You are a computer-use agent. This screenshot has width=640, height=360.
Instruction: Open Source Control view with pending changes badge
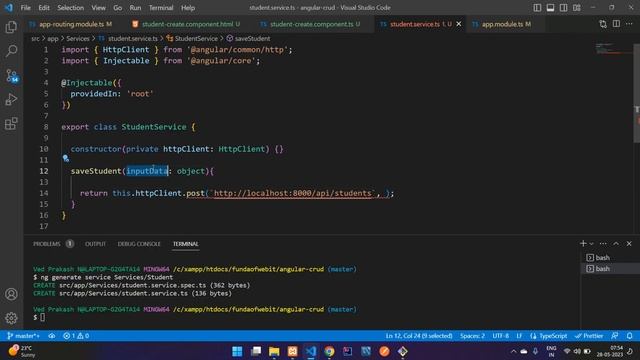(11, 76)
